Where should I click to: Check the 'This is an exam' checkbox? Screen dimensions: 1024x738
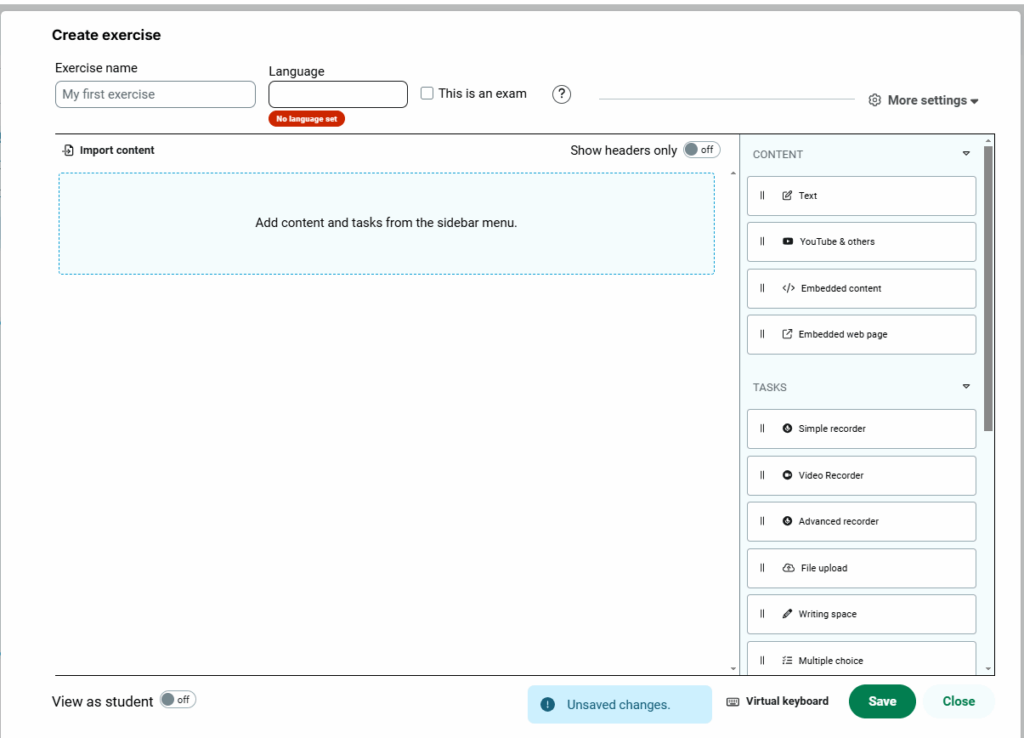427,93
